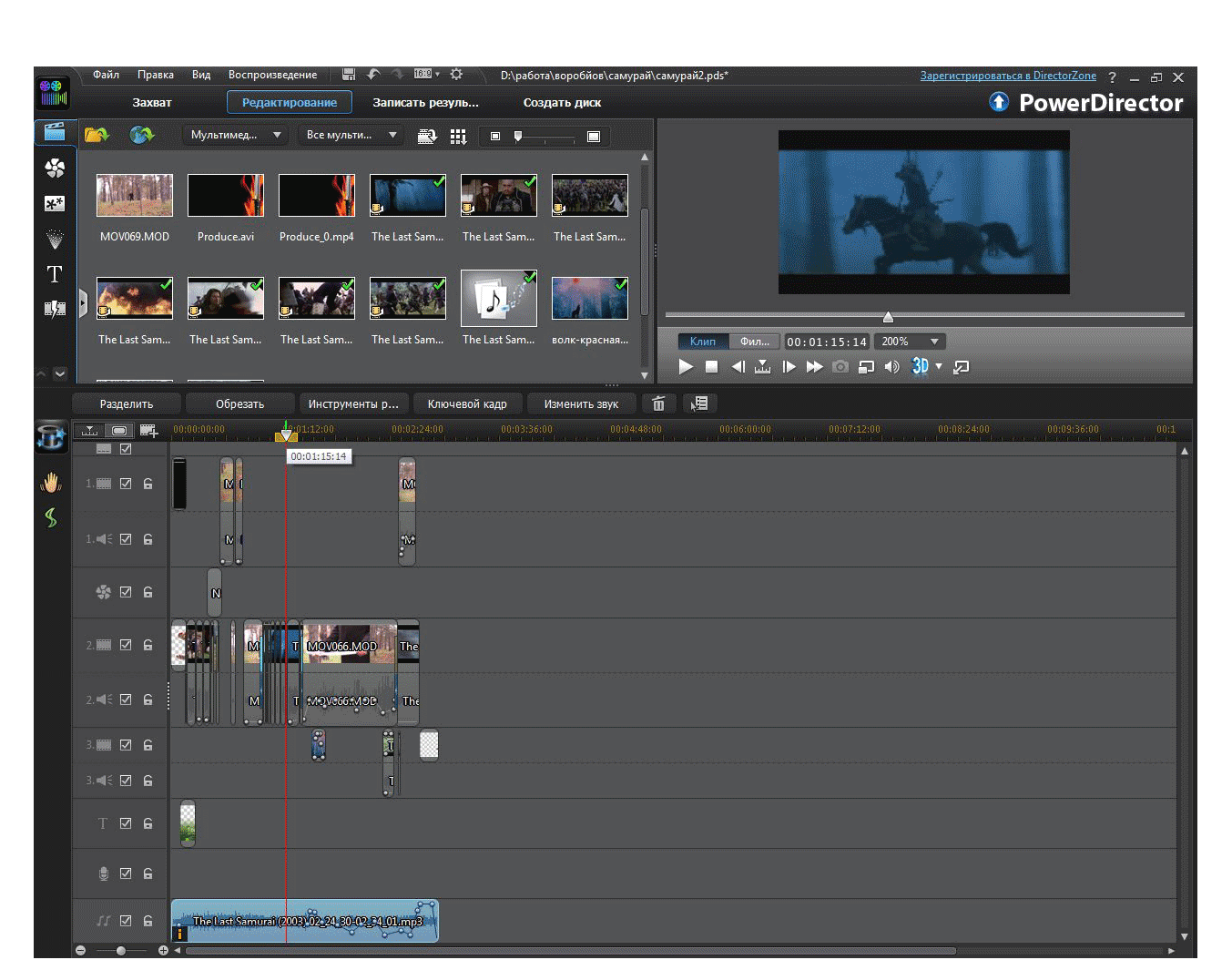Toggle the 3D preview mode icon
1232x960 pixels.
pos(920,367)
